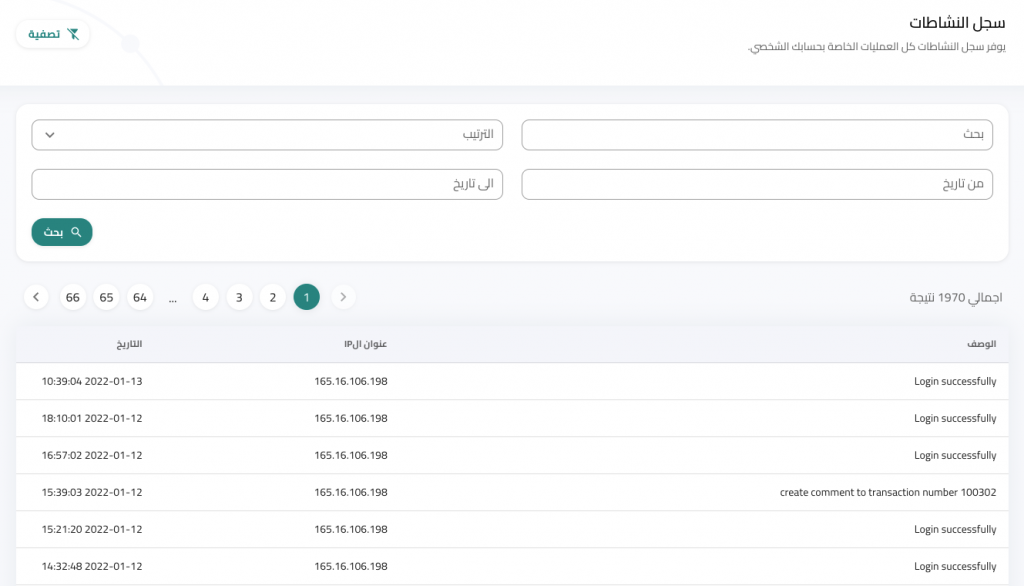Click the green search button (بحث)
The height and width of the screenshot is (586, 1024).
(62, 232)
